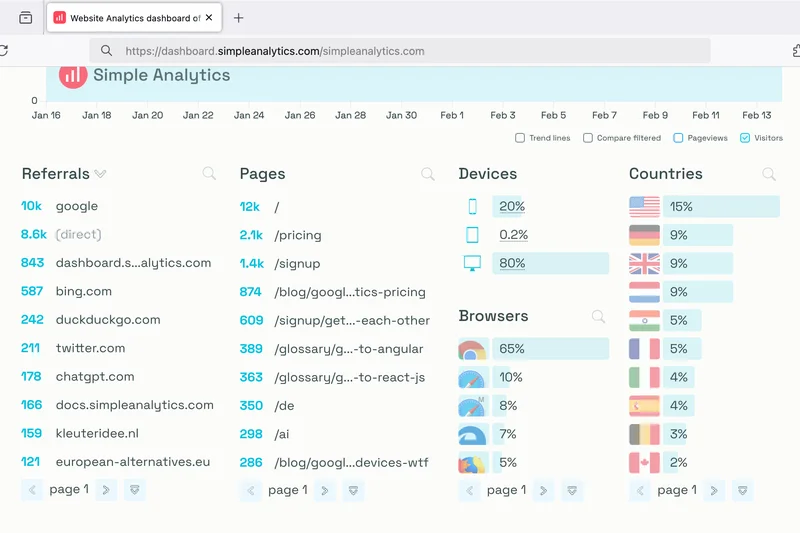Select the mobile phone device icon
The height and width of the screenshot is (533, 800).
point(472,207)
